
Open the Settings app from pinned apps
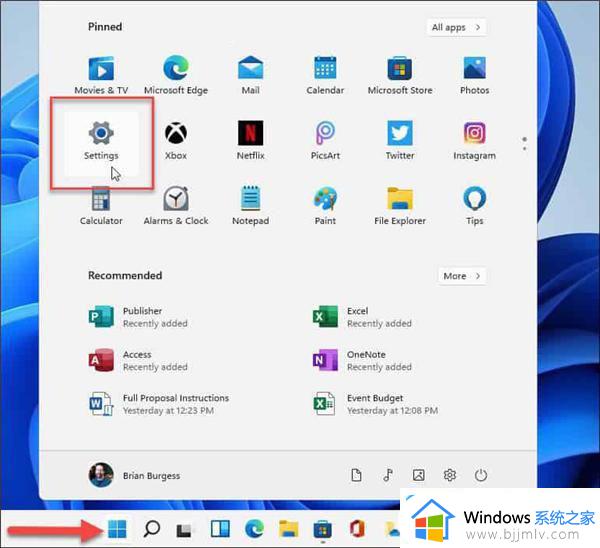(101, 139)
